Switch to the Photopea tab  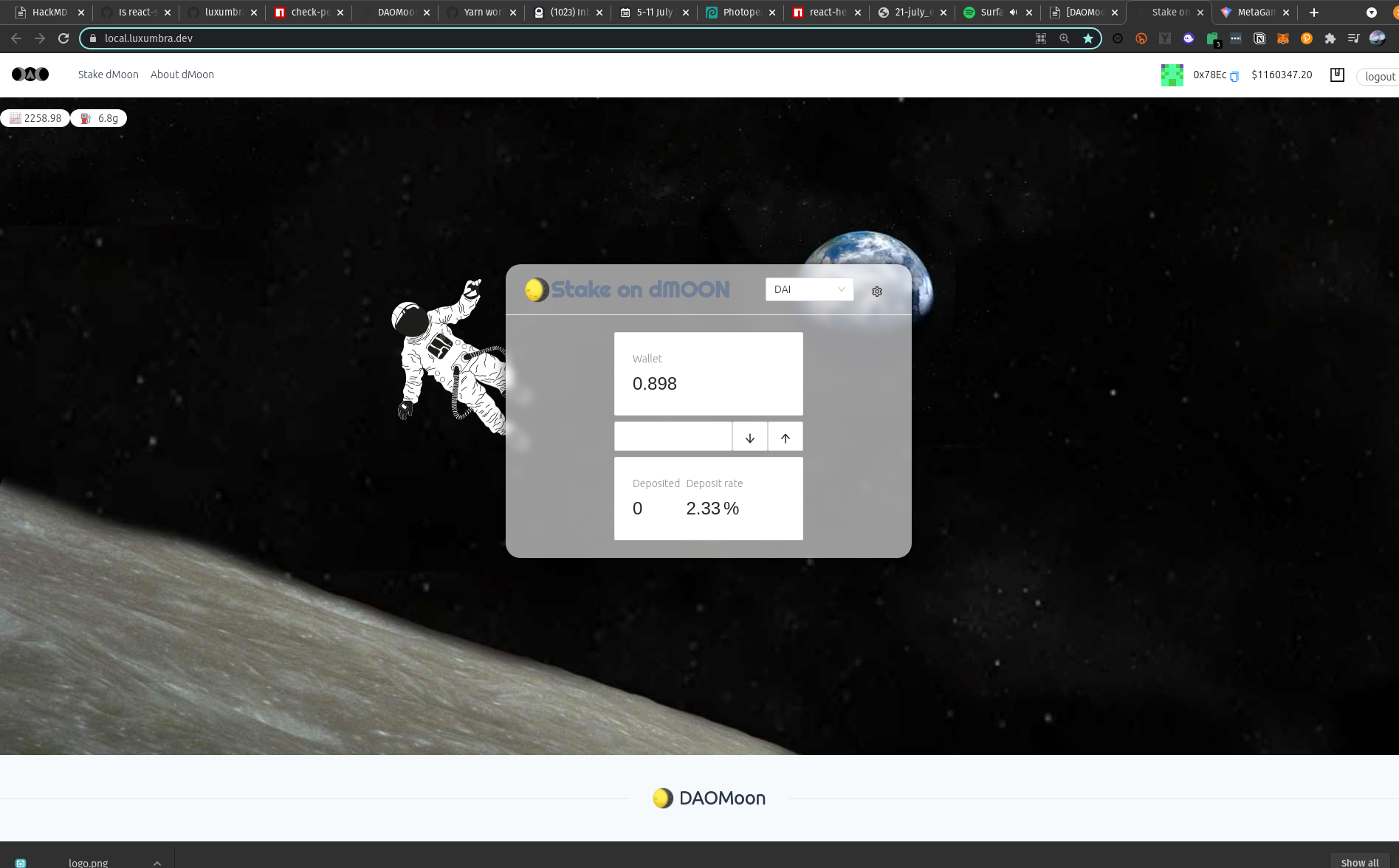tap(740, 13)
